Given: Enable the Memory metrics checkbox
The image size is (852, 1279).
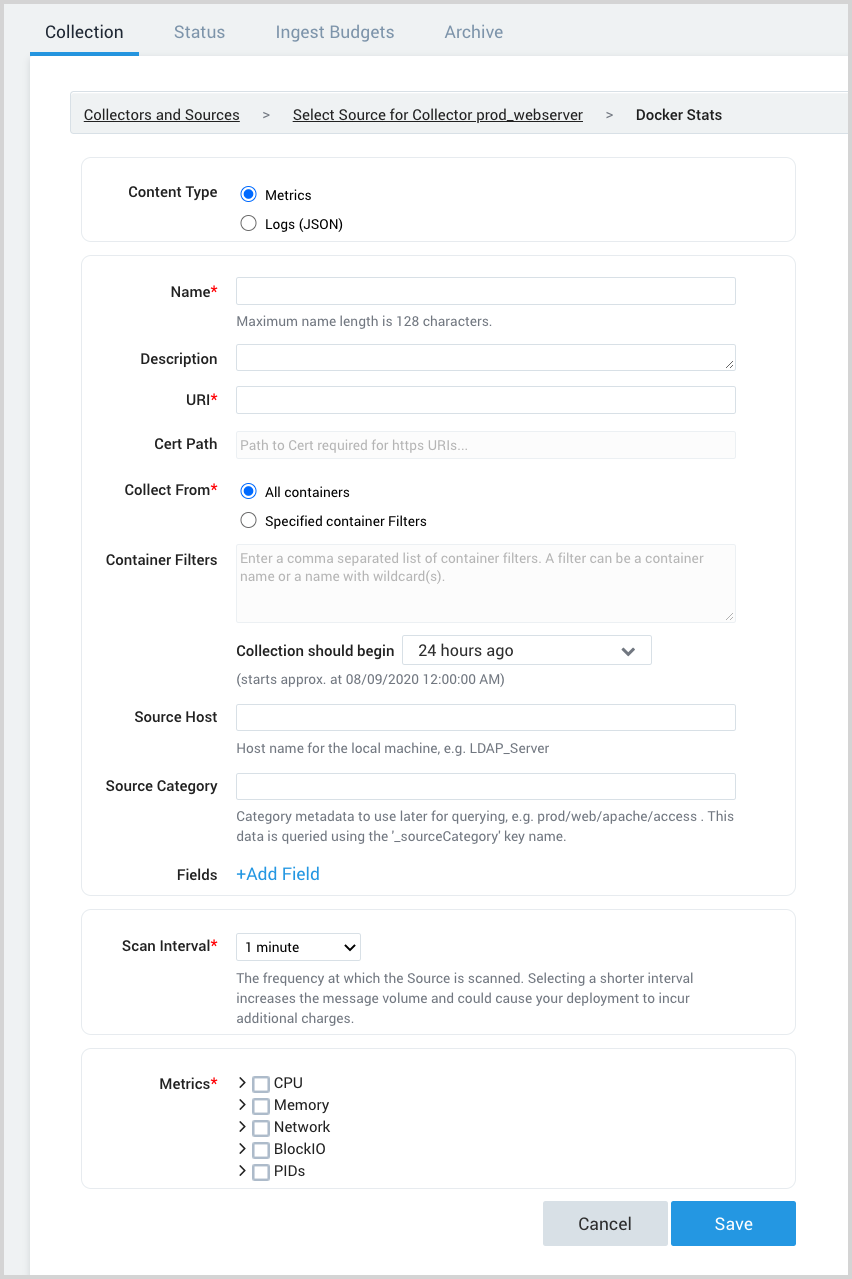Looking at the screenshot, I should (261, 1106).
